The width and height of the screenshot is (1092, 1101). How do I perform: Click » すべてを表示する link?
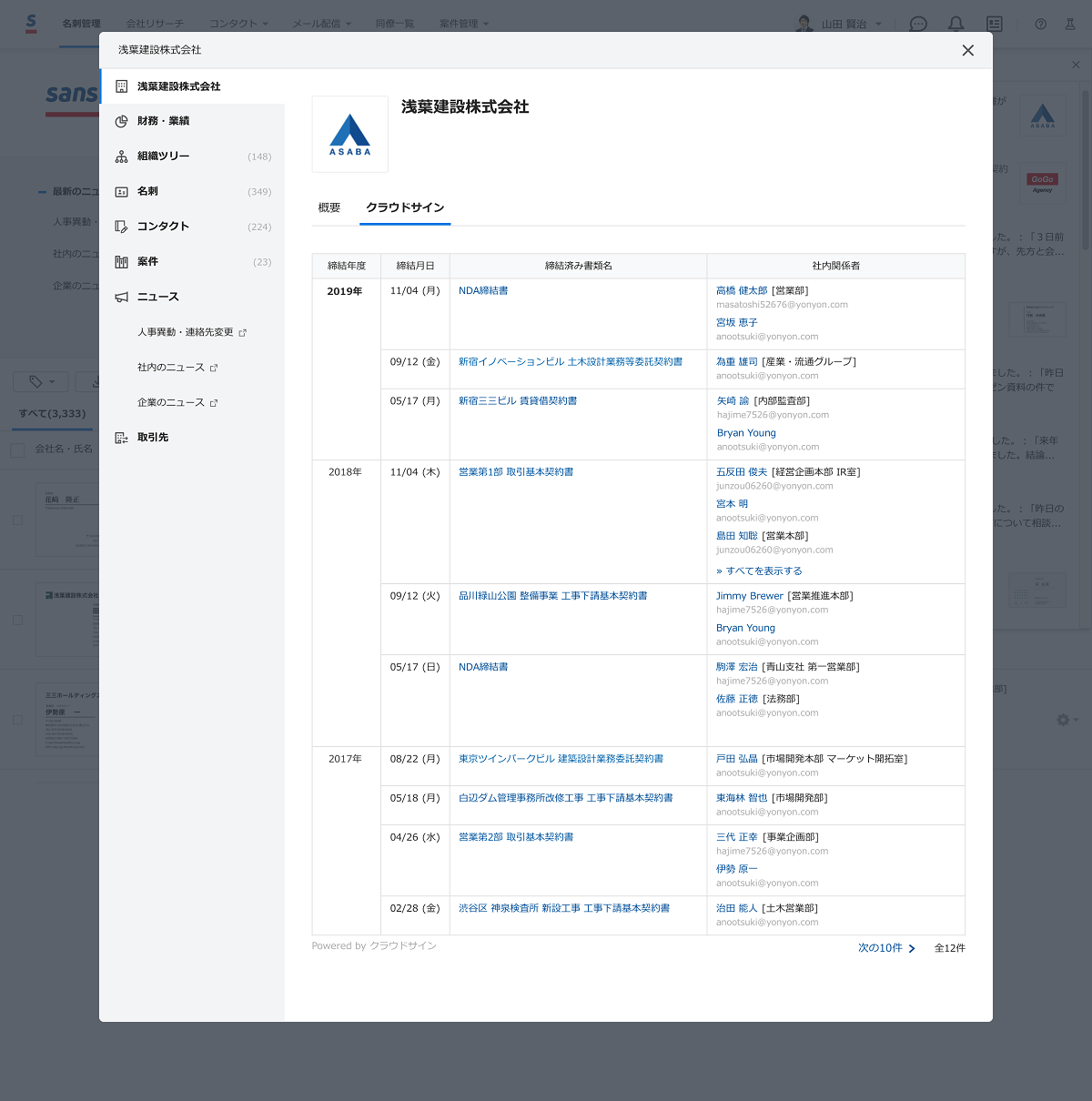tap(759, 571)
